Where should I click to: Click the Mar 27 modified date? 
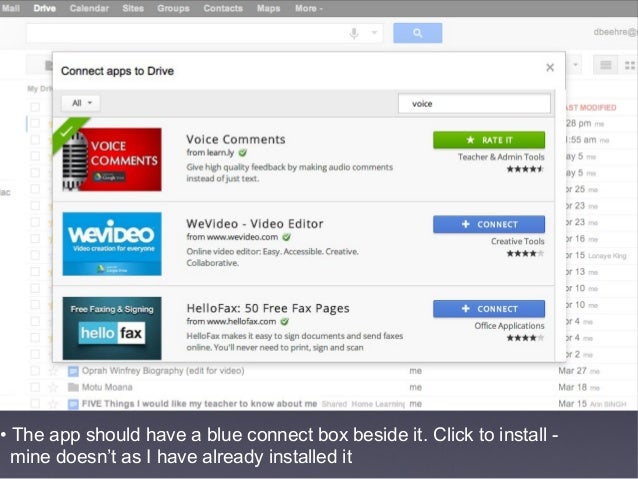point(572,371)
